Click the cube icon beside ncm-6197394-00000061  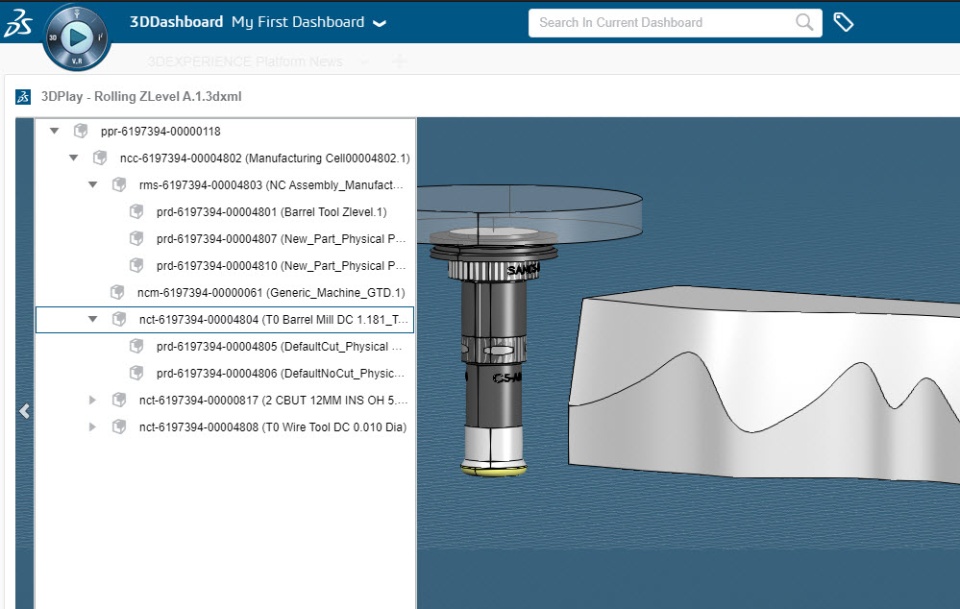pos(117,293)
